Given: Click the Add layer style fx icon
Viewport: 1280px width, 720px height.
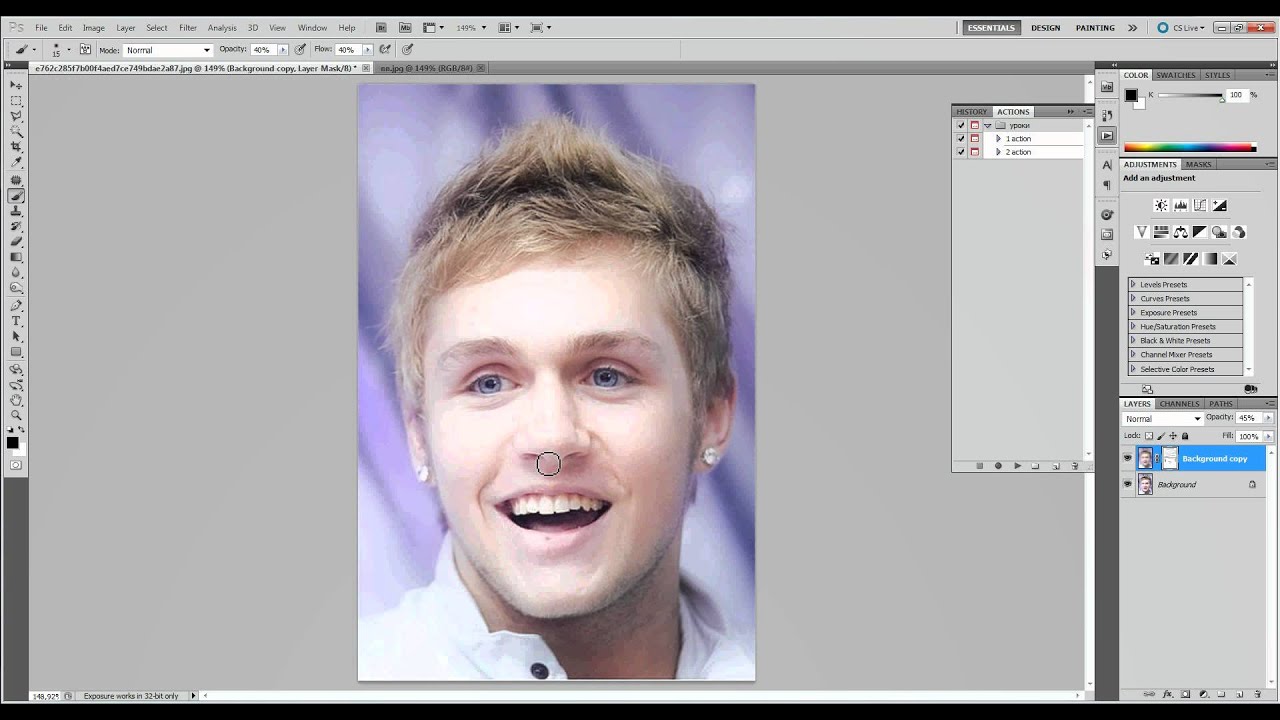Looking at the screenshot, I should [x=1167, y=694].
